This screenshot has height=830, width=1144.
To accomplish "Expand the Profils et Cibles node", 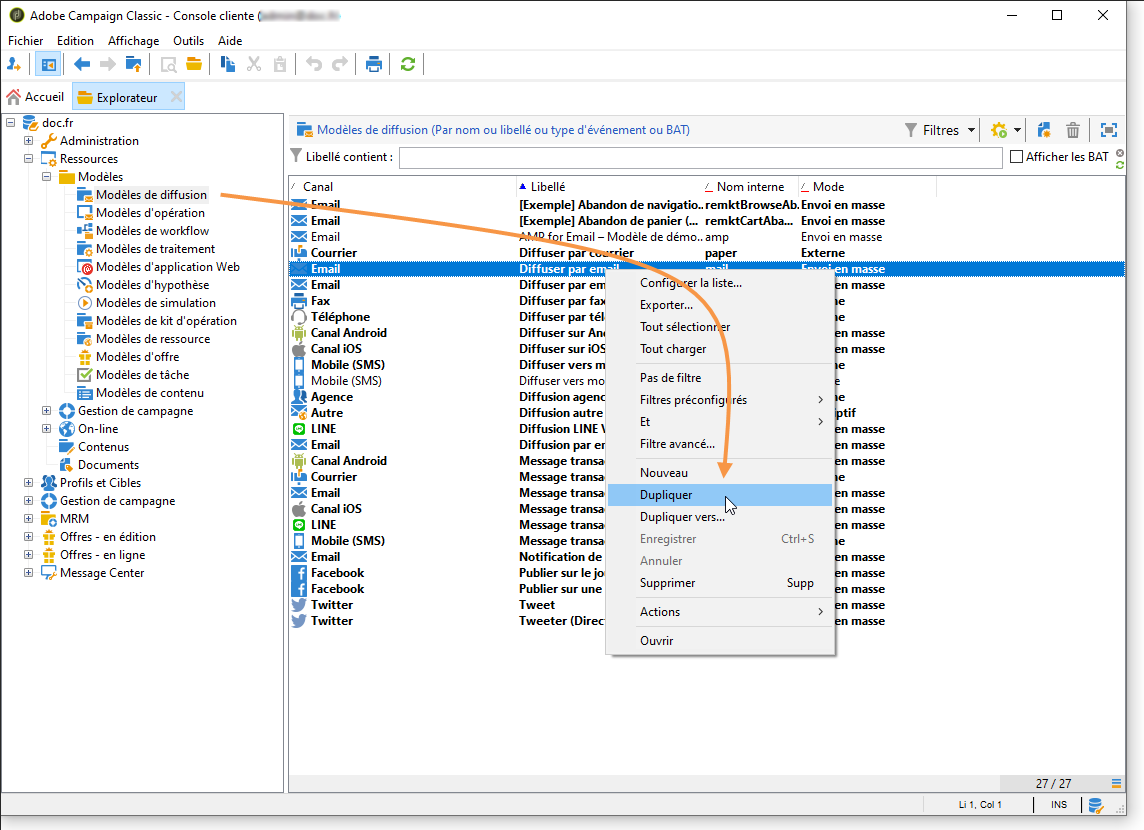I will click(28, 483).
